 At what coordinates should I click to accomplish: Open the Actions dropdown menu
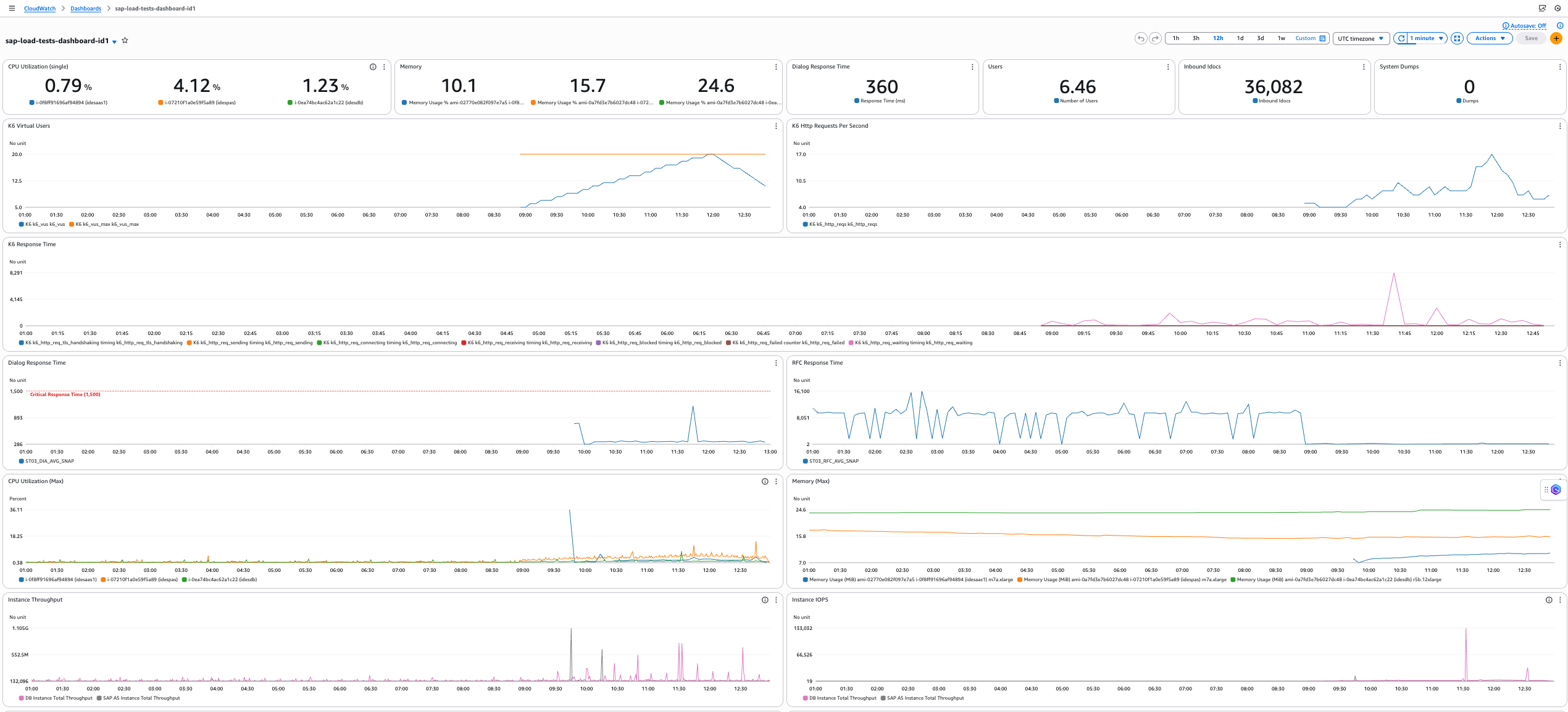(1489, 38)
